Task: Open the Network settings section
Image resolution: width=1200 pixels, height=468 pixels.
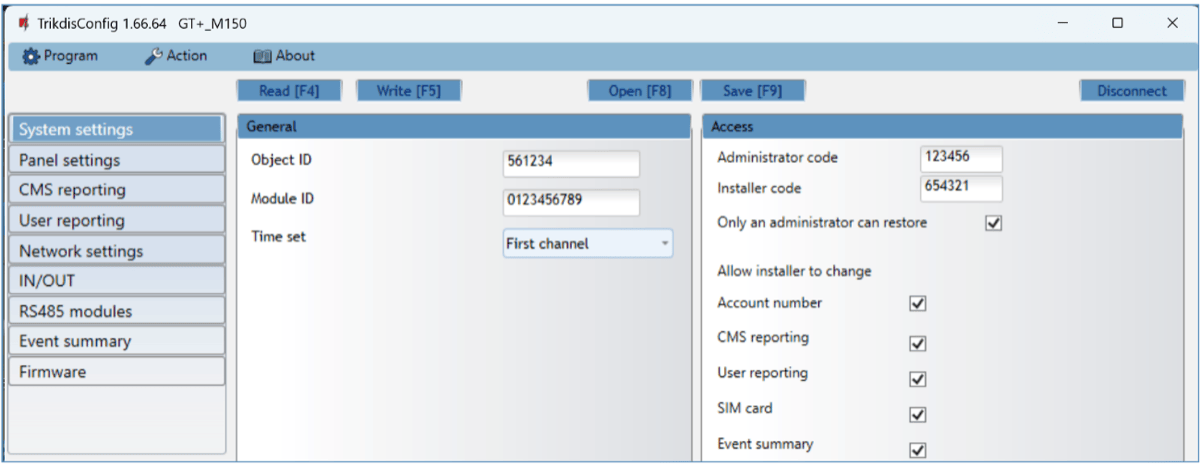Action: (x=115, y=251)
